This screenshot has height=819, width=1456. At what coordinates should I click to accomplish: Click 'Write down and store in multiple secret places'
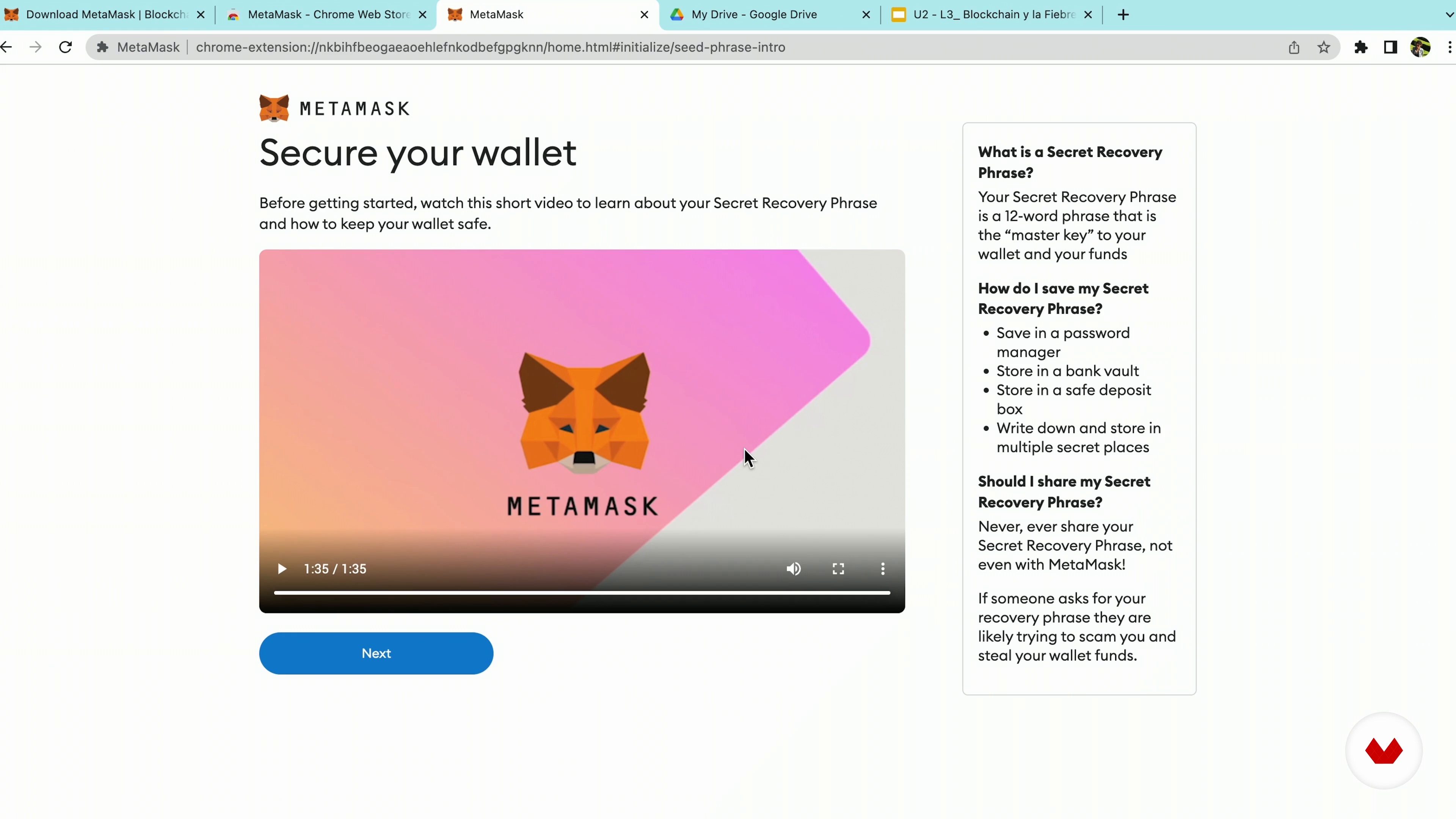(x=1078, y=438)
